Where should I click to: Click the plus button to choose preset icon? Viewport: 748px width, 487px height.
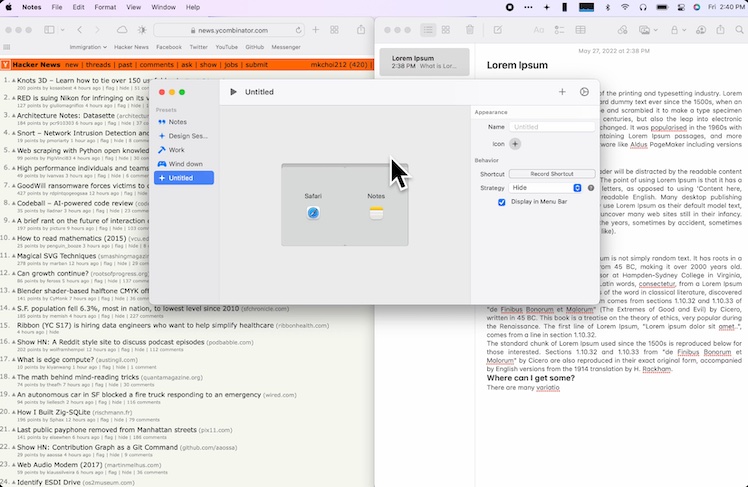516,144
